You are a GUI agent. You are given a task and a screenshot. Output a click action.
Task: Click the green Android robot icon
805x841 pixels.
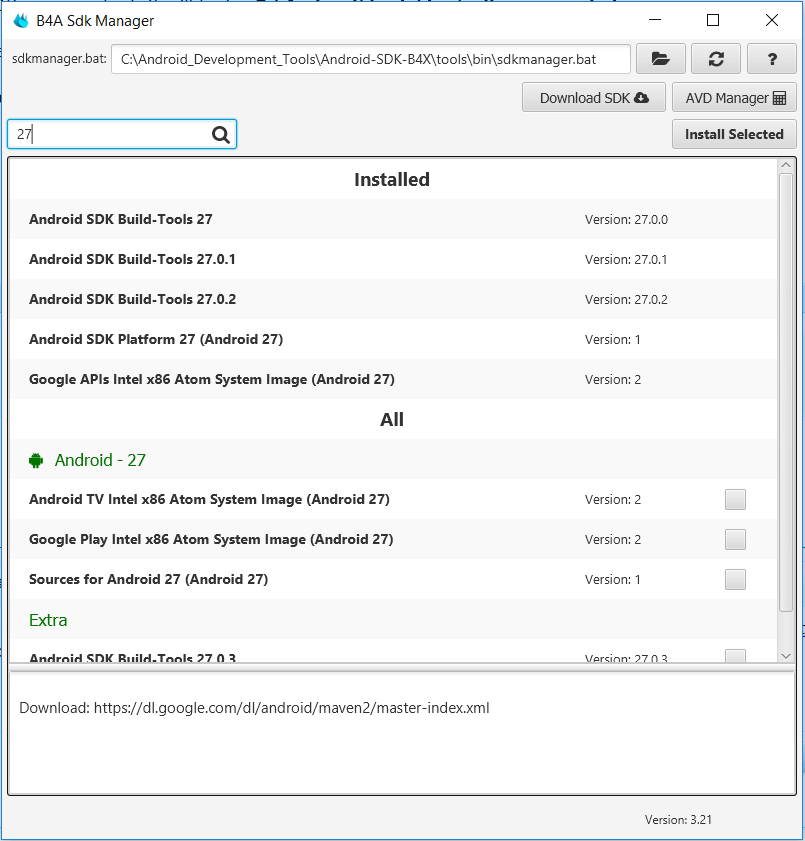36,460
